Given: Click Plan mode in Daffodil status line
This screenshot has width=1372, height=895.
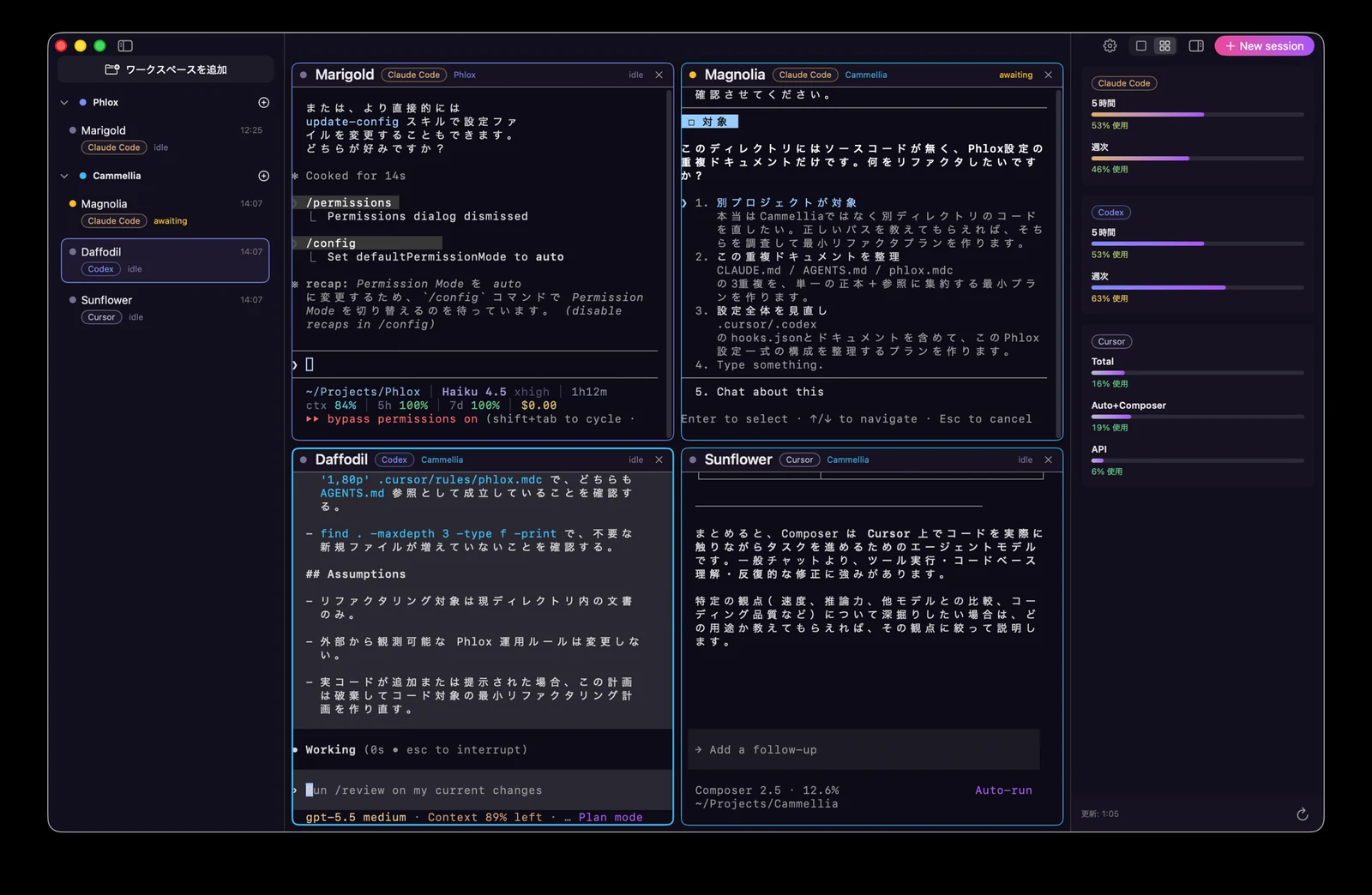Looking at the screenshot, I should [x=611, y=817].
